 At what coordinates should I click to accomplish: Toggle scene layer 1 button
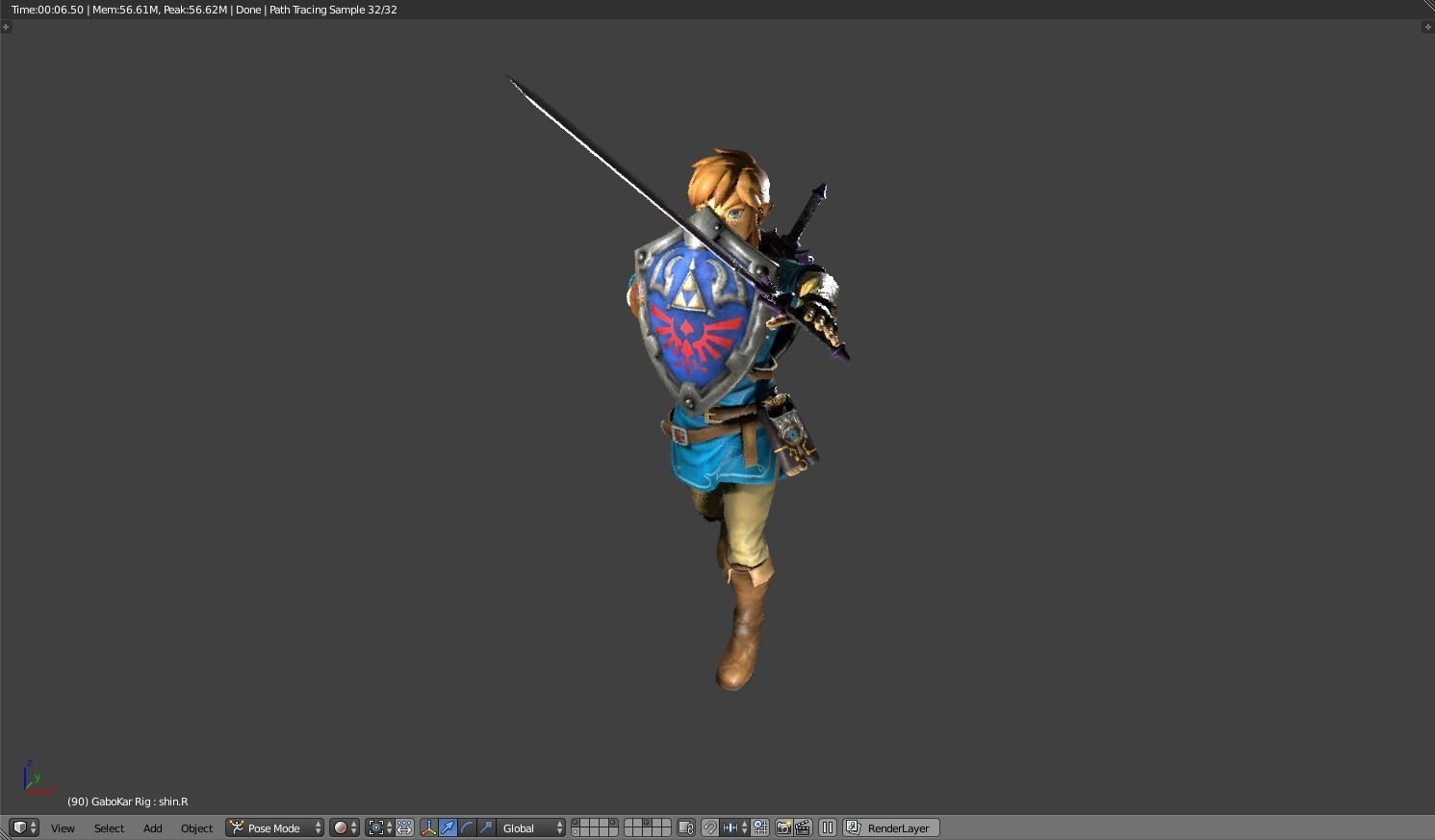tap(576, 824)
